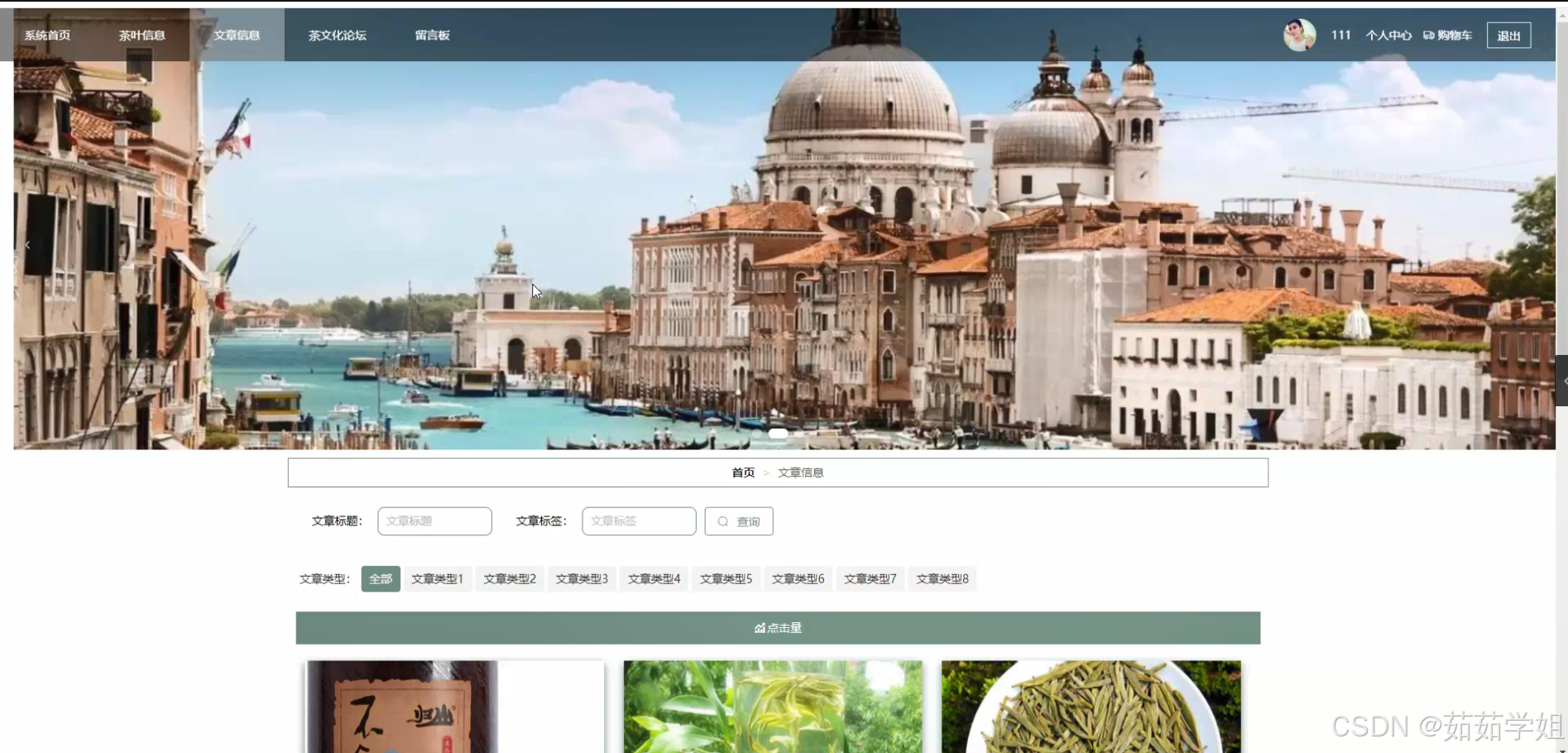Image resolution: width=1568 pixels, height=753 pixels.
Task: Open the 留言板 page
Action: click(x=432, y=35)
